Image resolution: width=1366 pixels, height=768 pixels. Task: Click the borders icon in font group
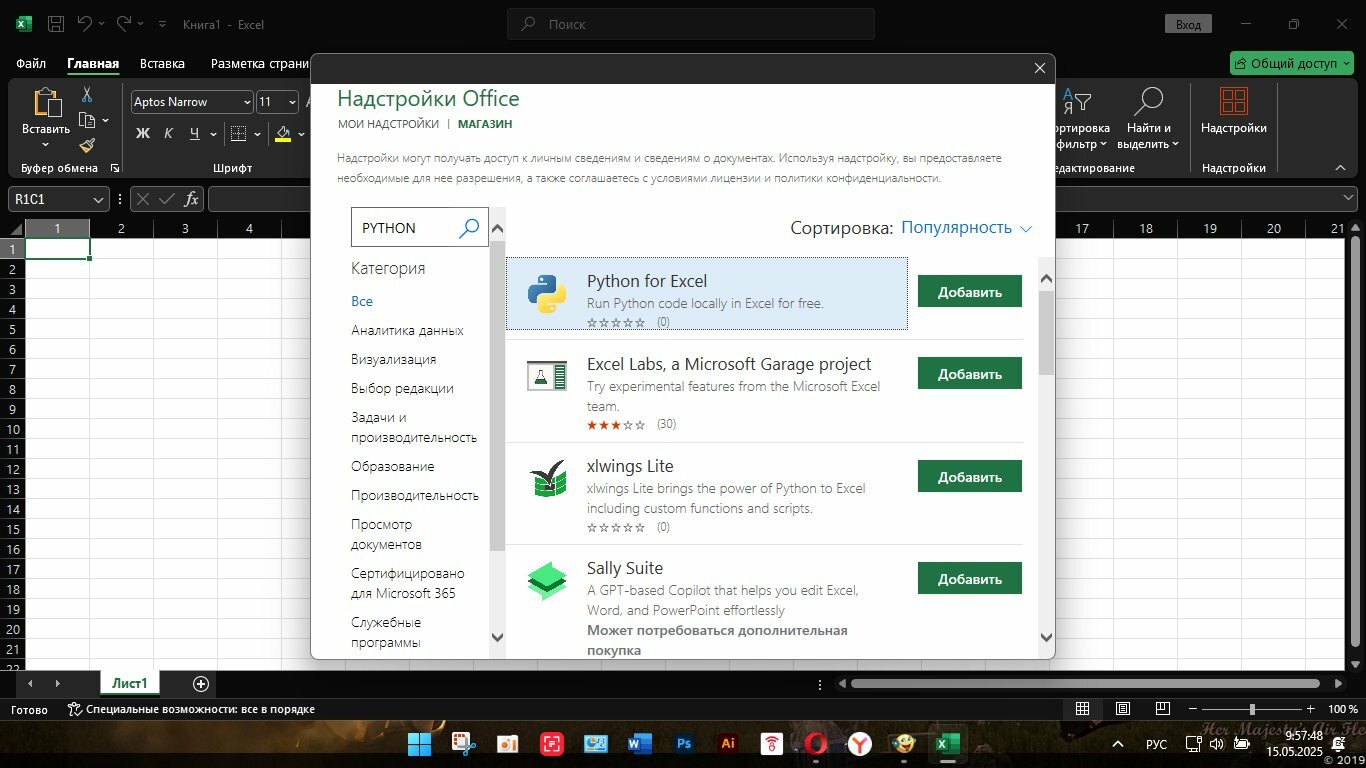tap(238, 133)
